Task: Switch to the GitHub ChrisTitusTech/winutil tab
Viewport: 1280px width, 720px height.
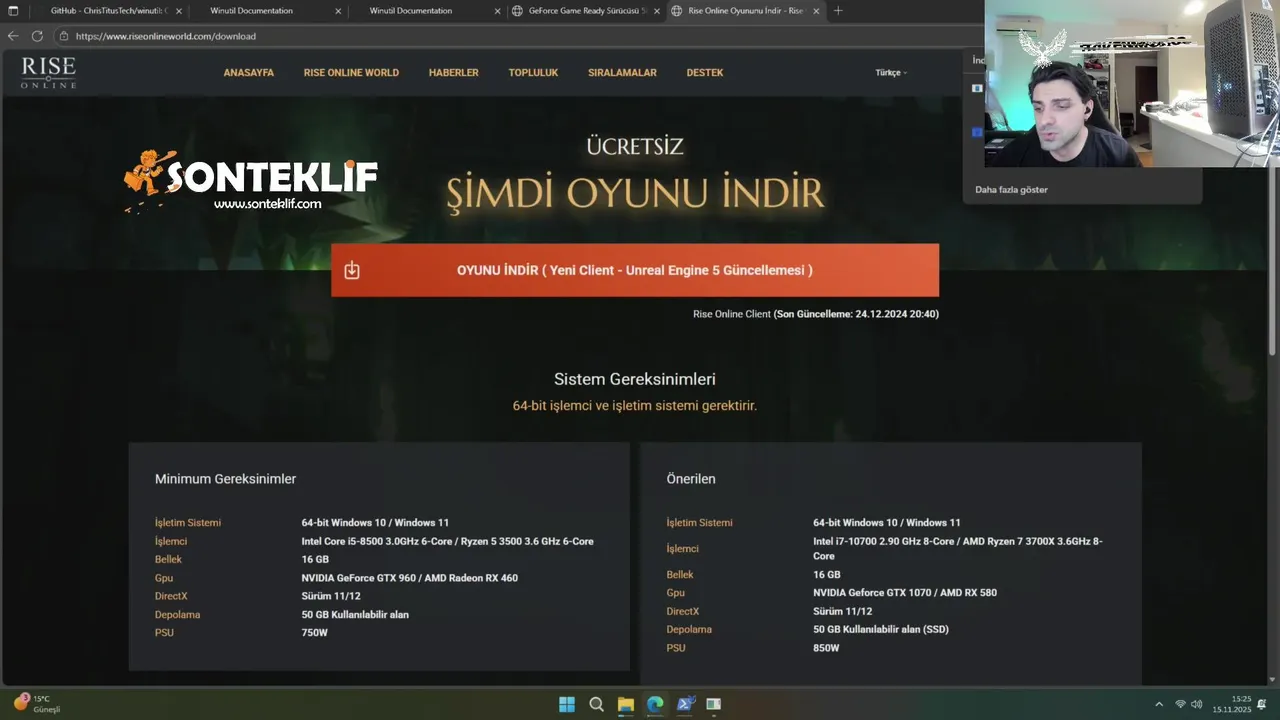Action: (108, 11)
